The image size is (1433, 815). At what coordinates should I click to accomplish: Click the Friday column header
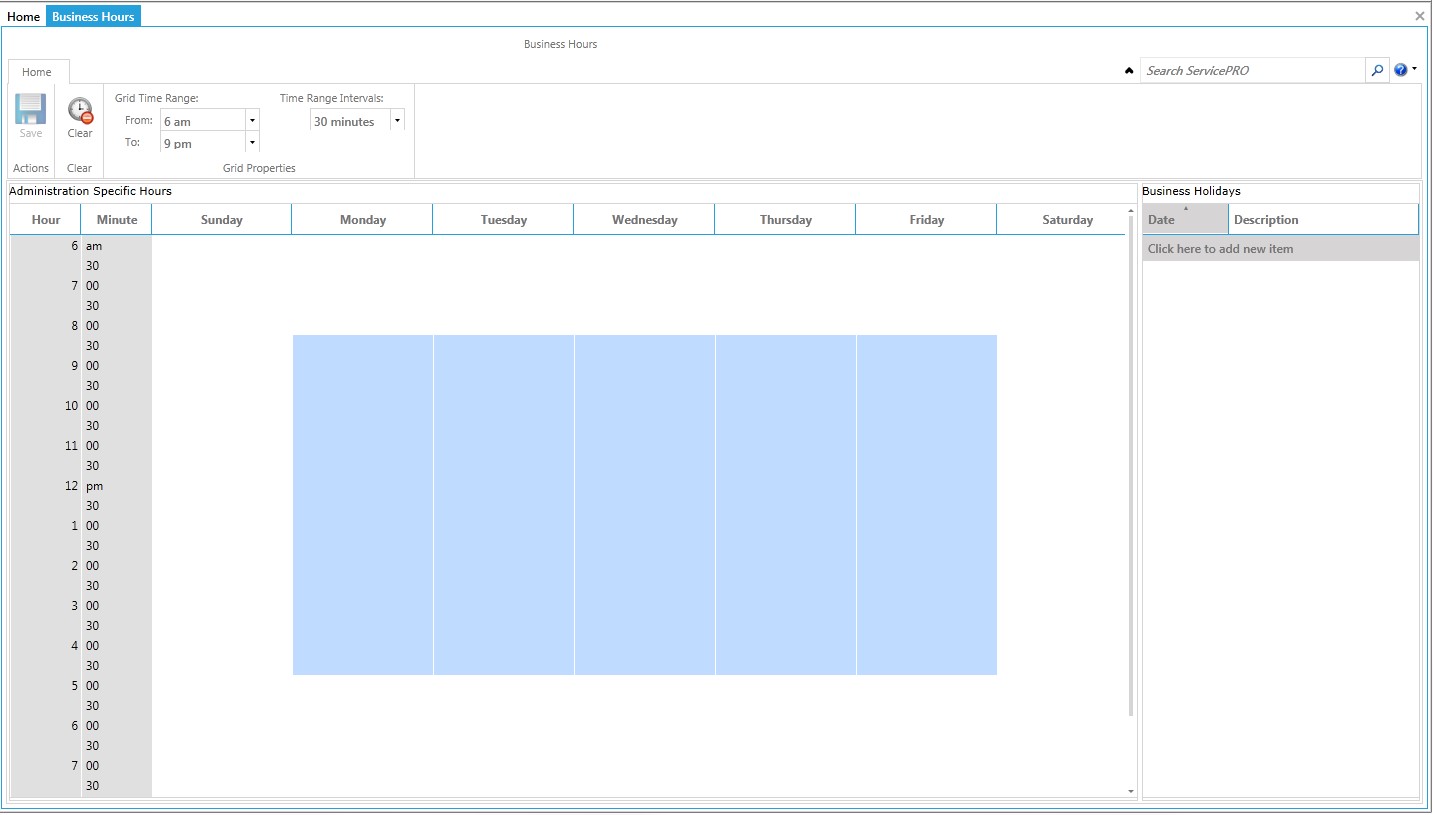pos(927,219)
